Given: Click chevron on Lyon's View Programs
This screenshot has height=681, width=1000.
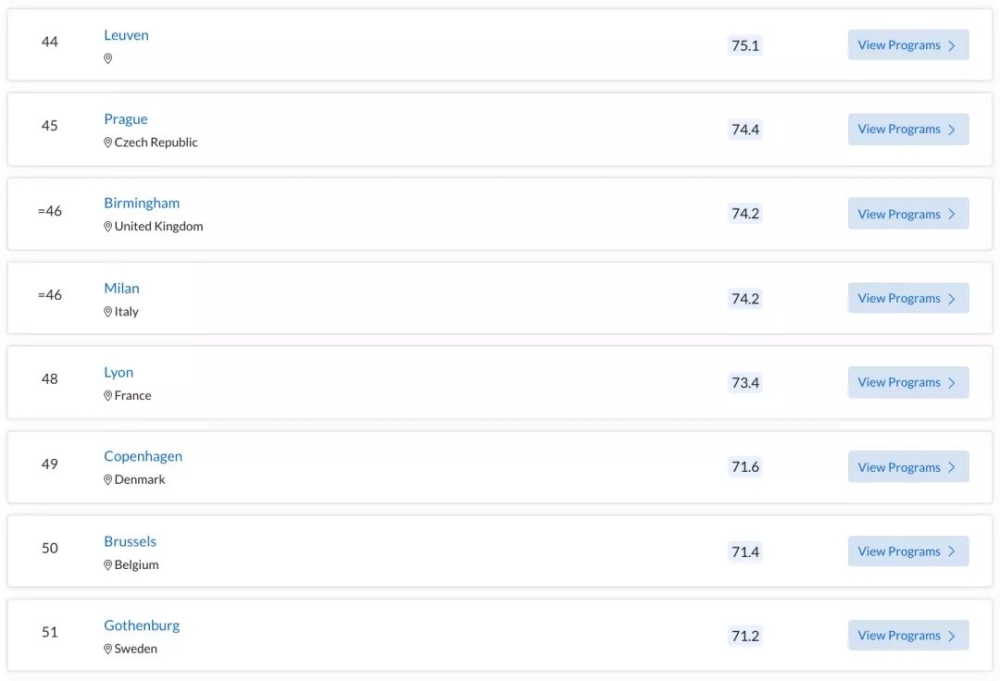Looking at the screenshot, I should tap(951, 383).
